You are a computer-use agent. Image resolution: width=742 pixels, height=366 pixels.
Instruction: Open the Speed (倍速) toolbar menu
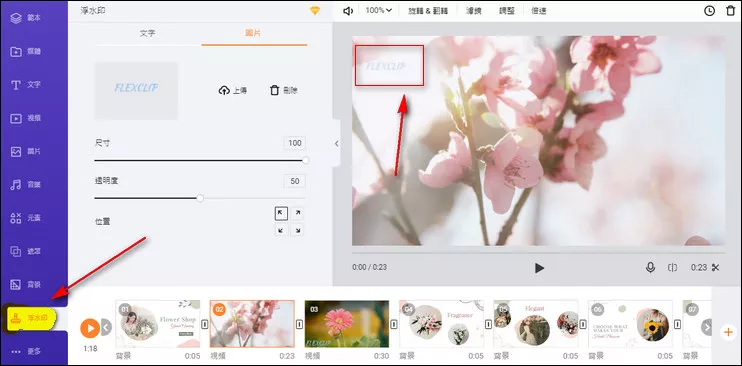(539, 10)
